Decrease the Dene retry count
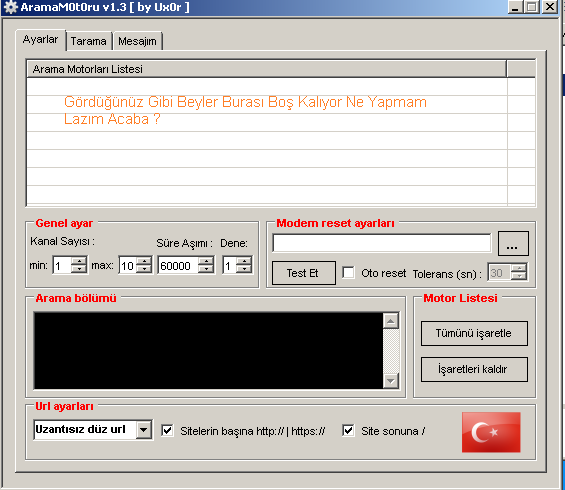Screen dimensions: 565x490 click(245, 269)
